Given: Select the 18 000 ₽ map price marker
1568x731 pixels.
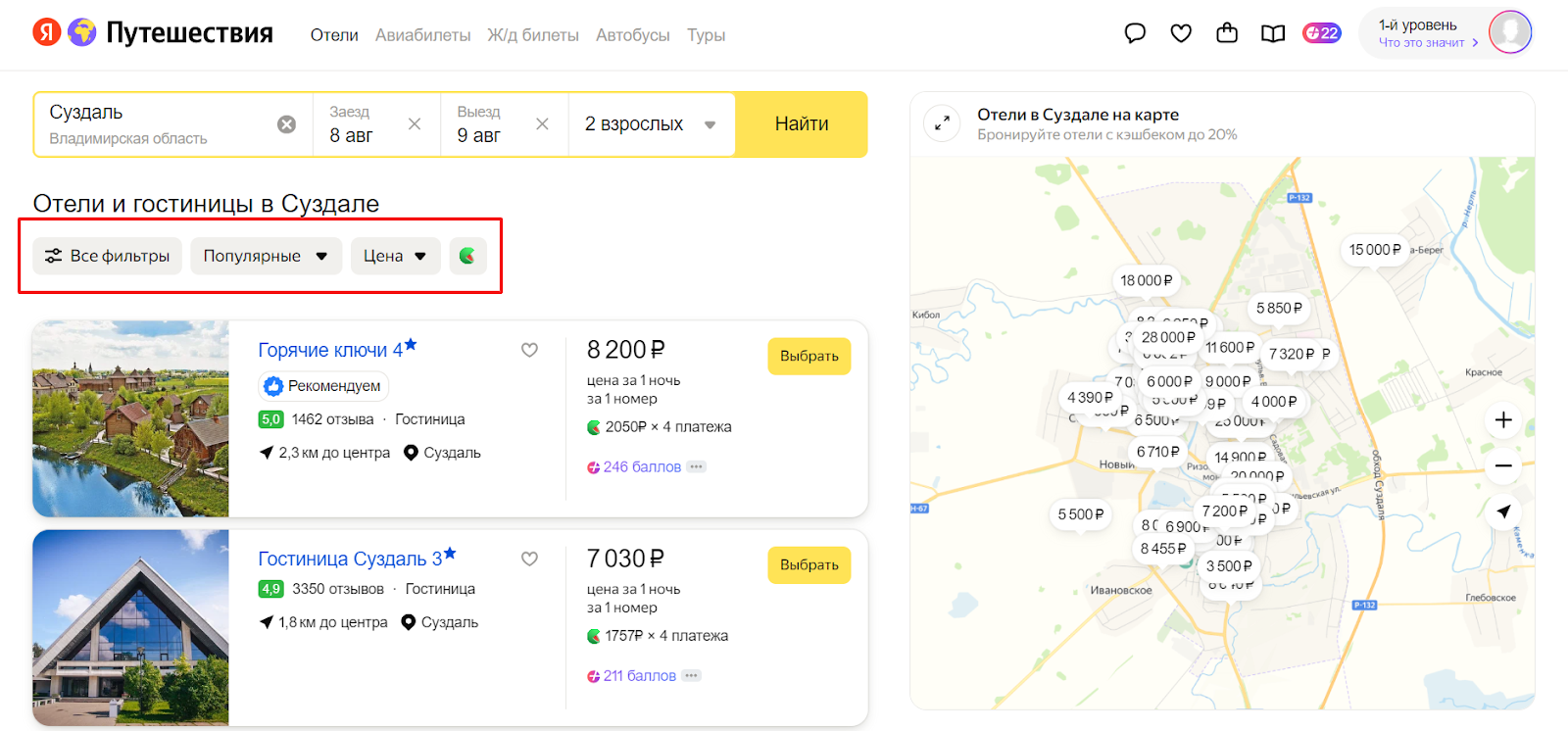Looking at the screenshot, I should 1146,280.
